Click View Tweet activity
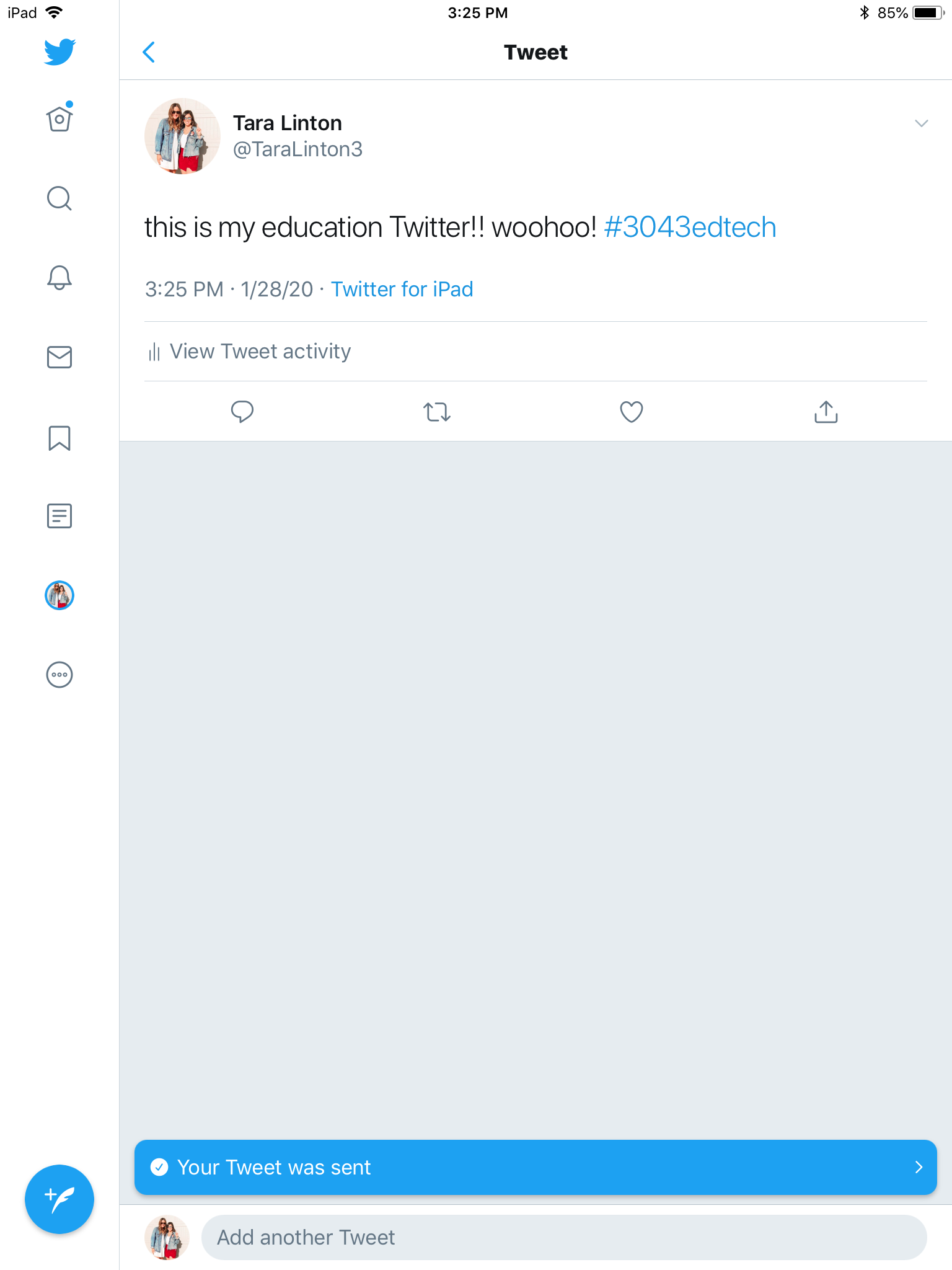 click(260, 352)
